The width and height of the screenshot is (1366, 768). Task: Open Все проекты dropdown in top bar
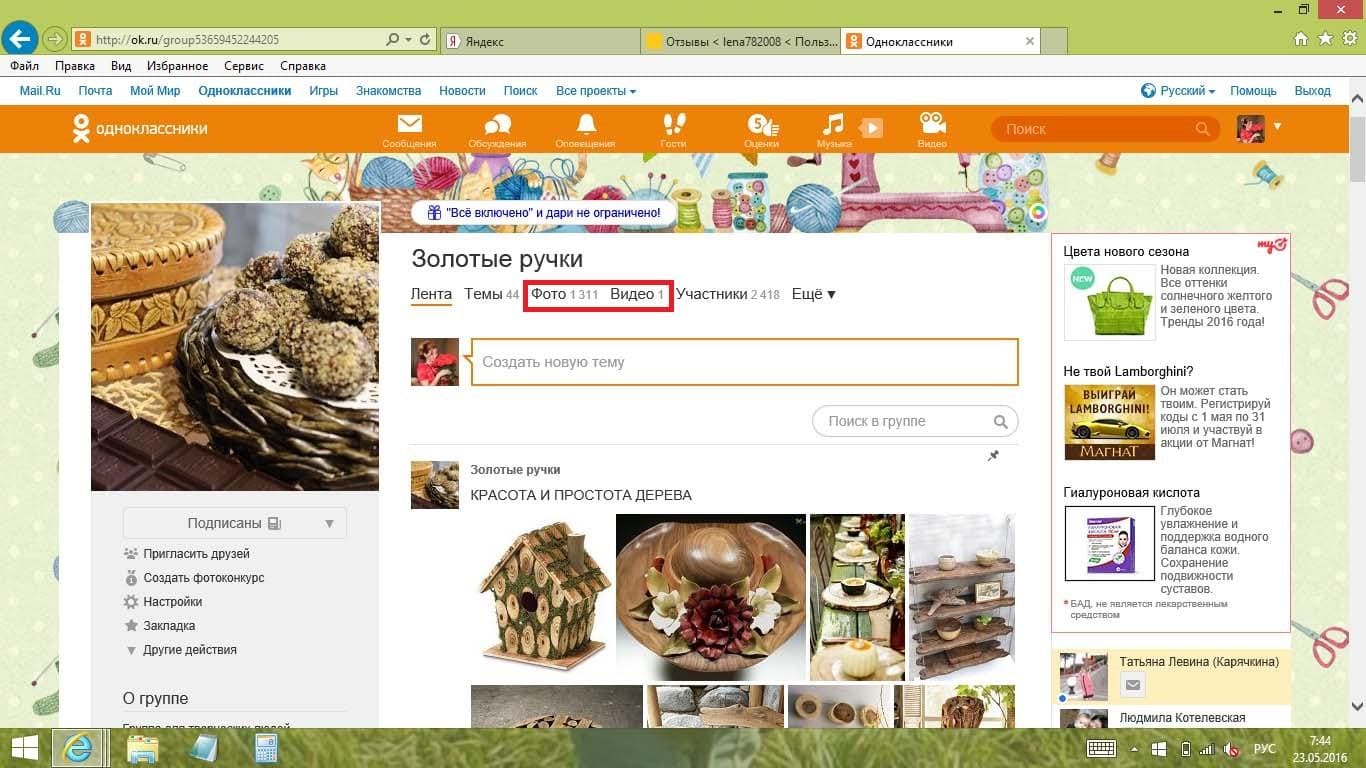click(596, 91)
